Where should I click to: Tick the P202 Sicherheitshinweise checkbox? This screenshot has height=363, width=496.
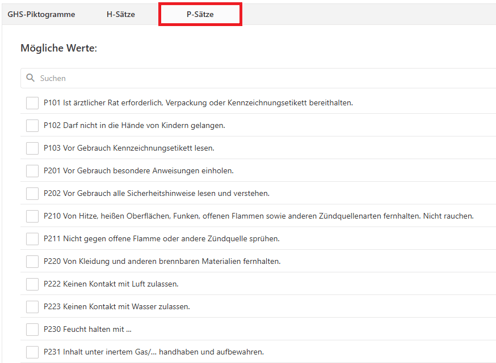tap(32, 194)
